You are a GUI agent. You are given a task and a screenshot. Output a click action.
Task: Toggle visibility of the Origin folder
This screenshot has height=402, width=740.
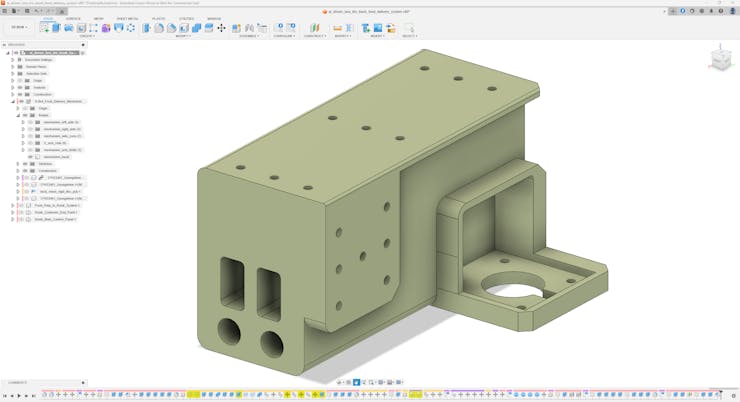point(20,80)
